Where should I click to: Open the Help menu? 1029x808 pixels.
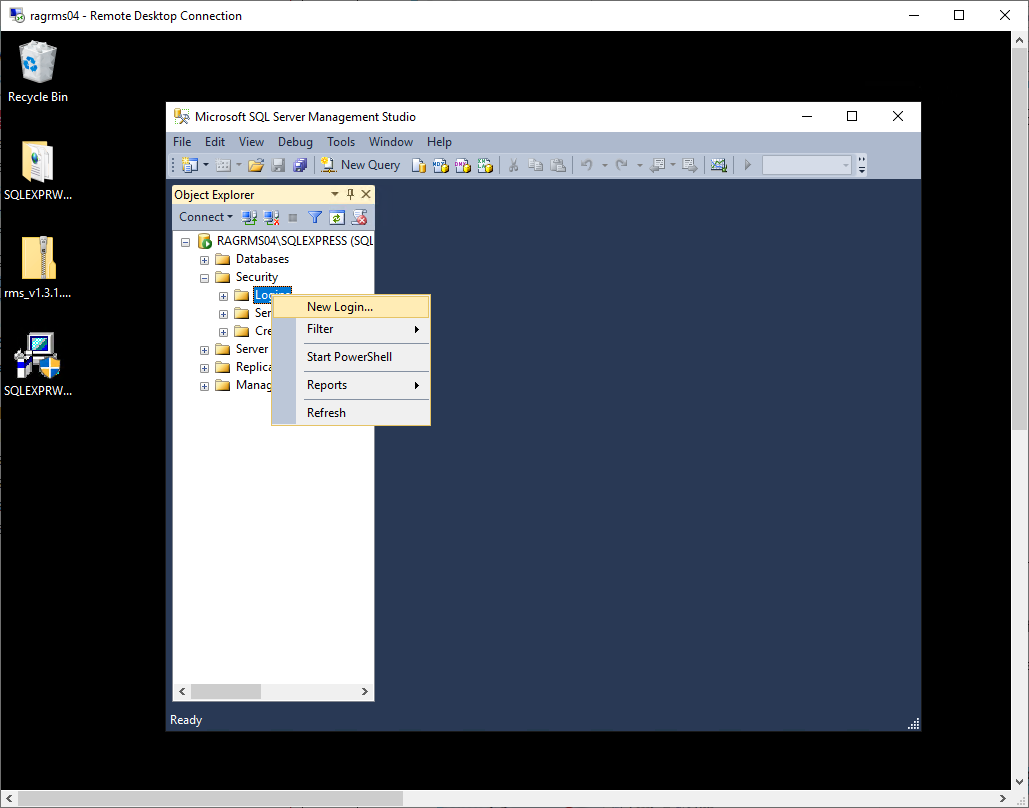439,142
